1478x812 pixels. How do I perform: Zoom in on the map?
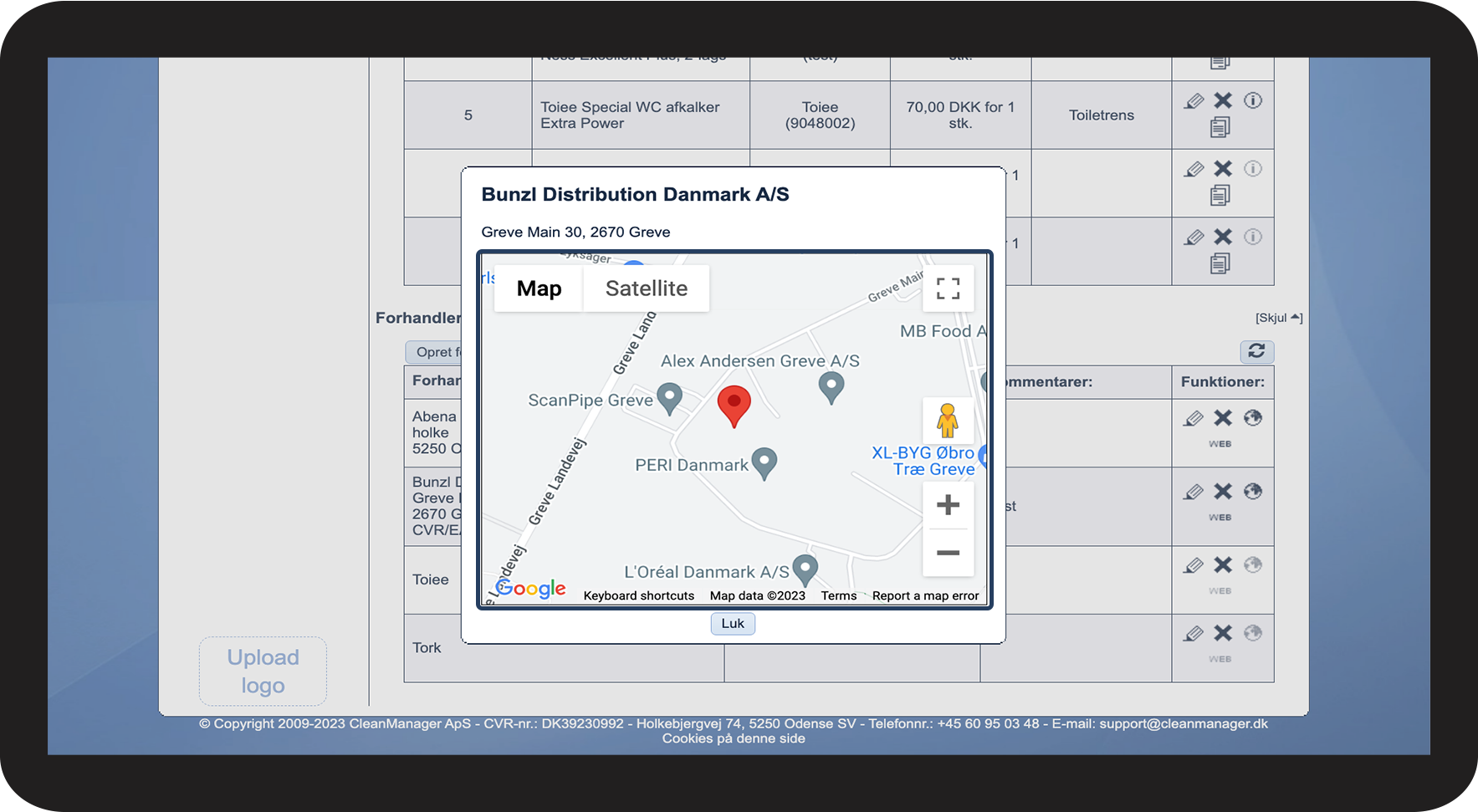pos(948,505)
